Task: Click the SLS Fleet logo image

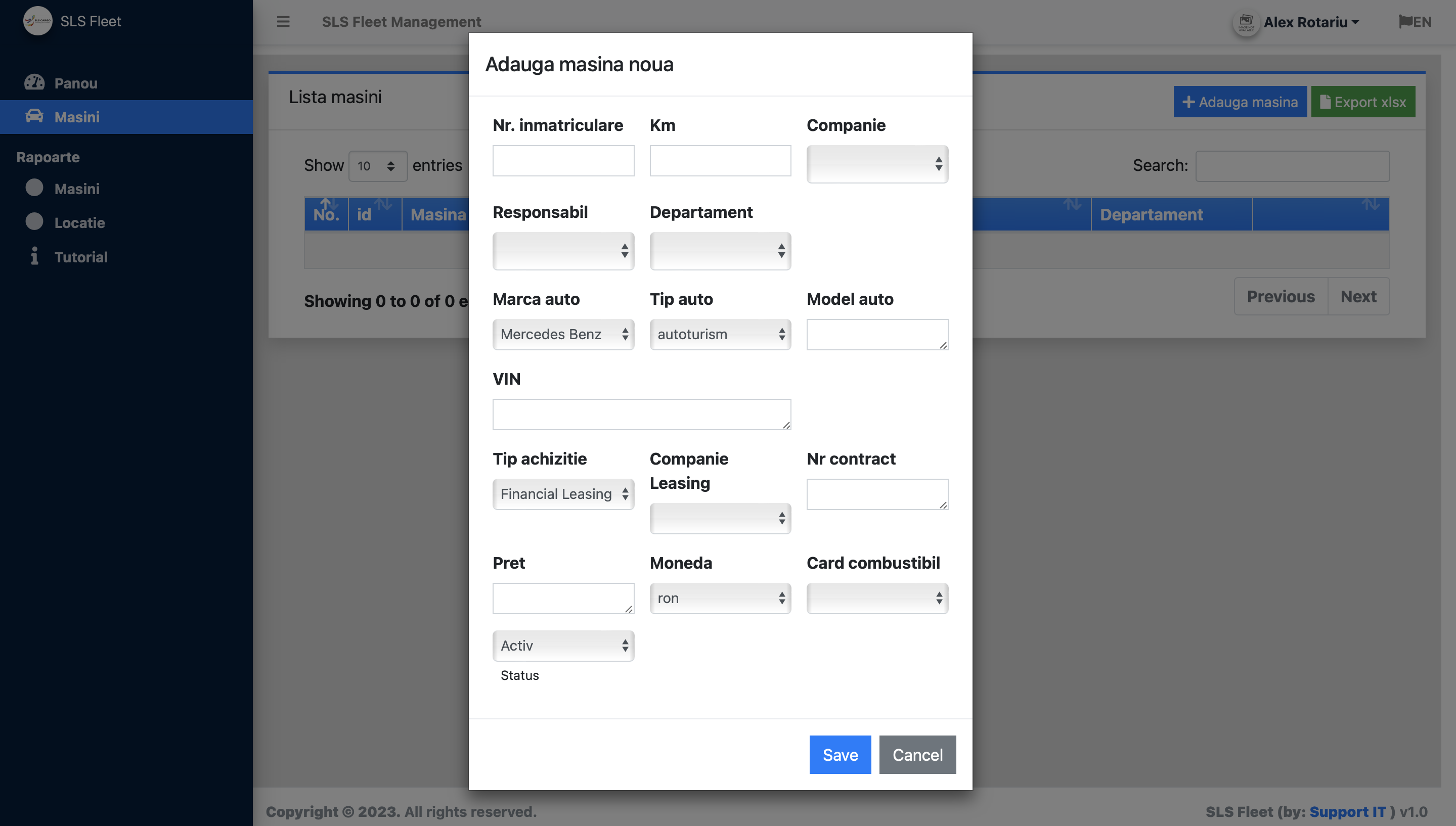Action: tap(37, 21)
